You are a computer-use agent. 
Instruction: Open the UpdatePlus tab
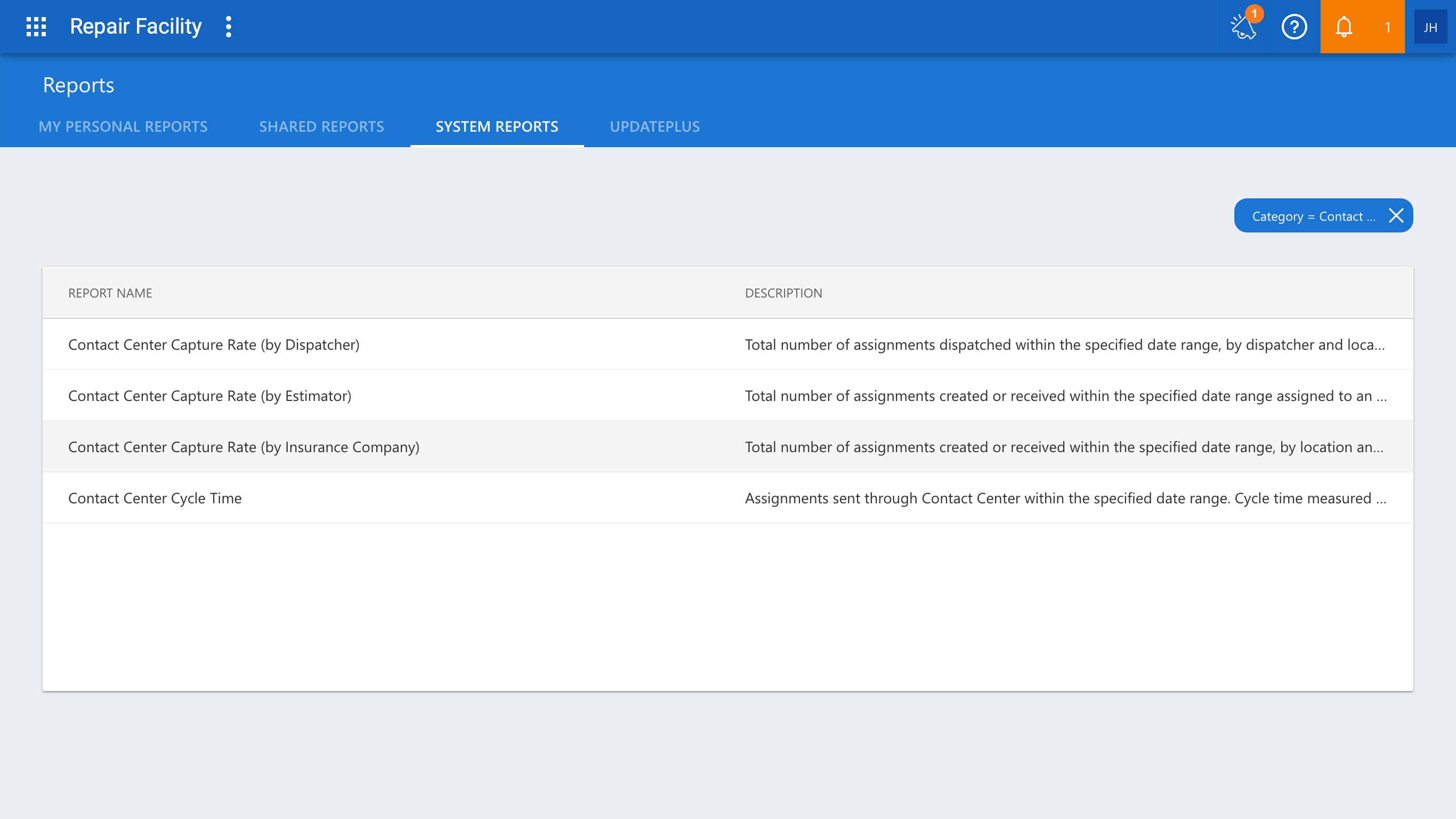654,127
